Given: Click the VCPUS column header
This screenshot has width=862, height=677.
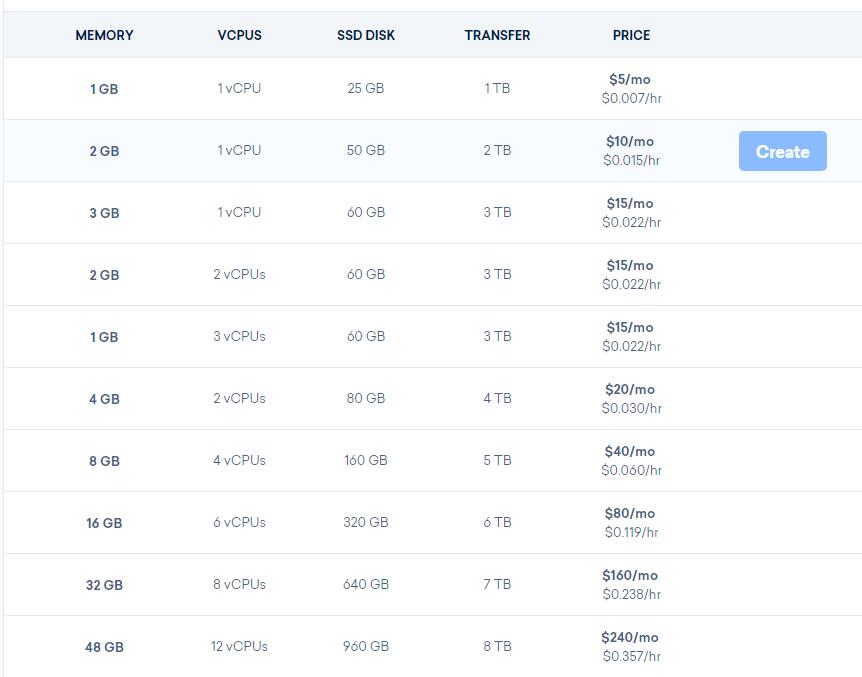Looking at the screenshot, I should pyautogui.click(x=239, y=35).
